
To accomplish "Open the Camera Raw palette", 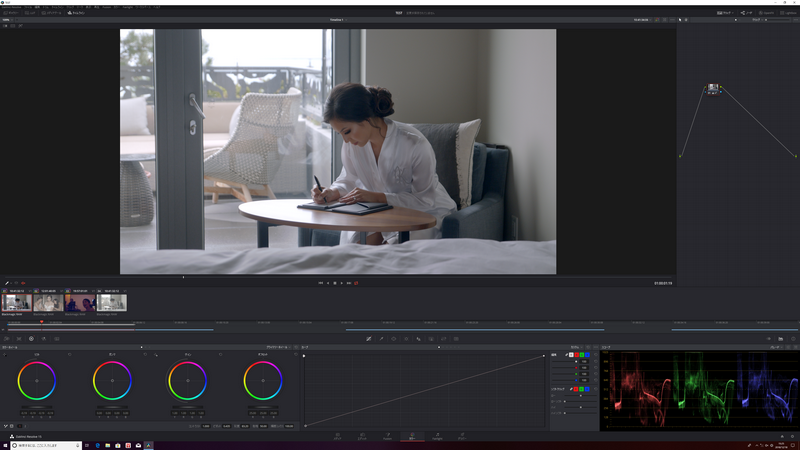I will tap(7, 339).
